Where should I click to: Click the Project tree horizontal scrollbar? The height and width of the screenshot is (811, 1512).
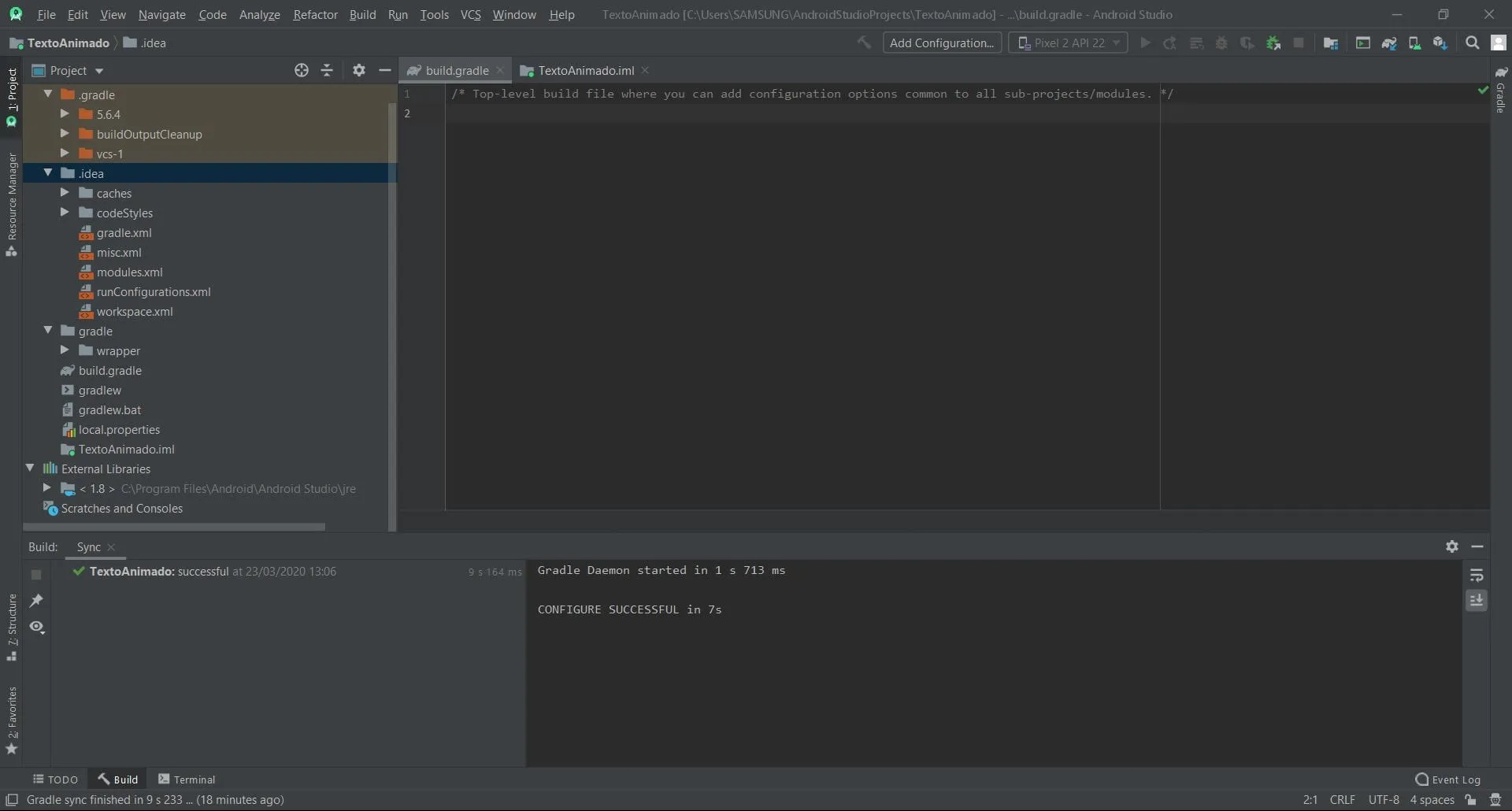175,527
